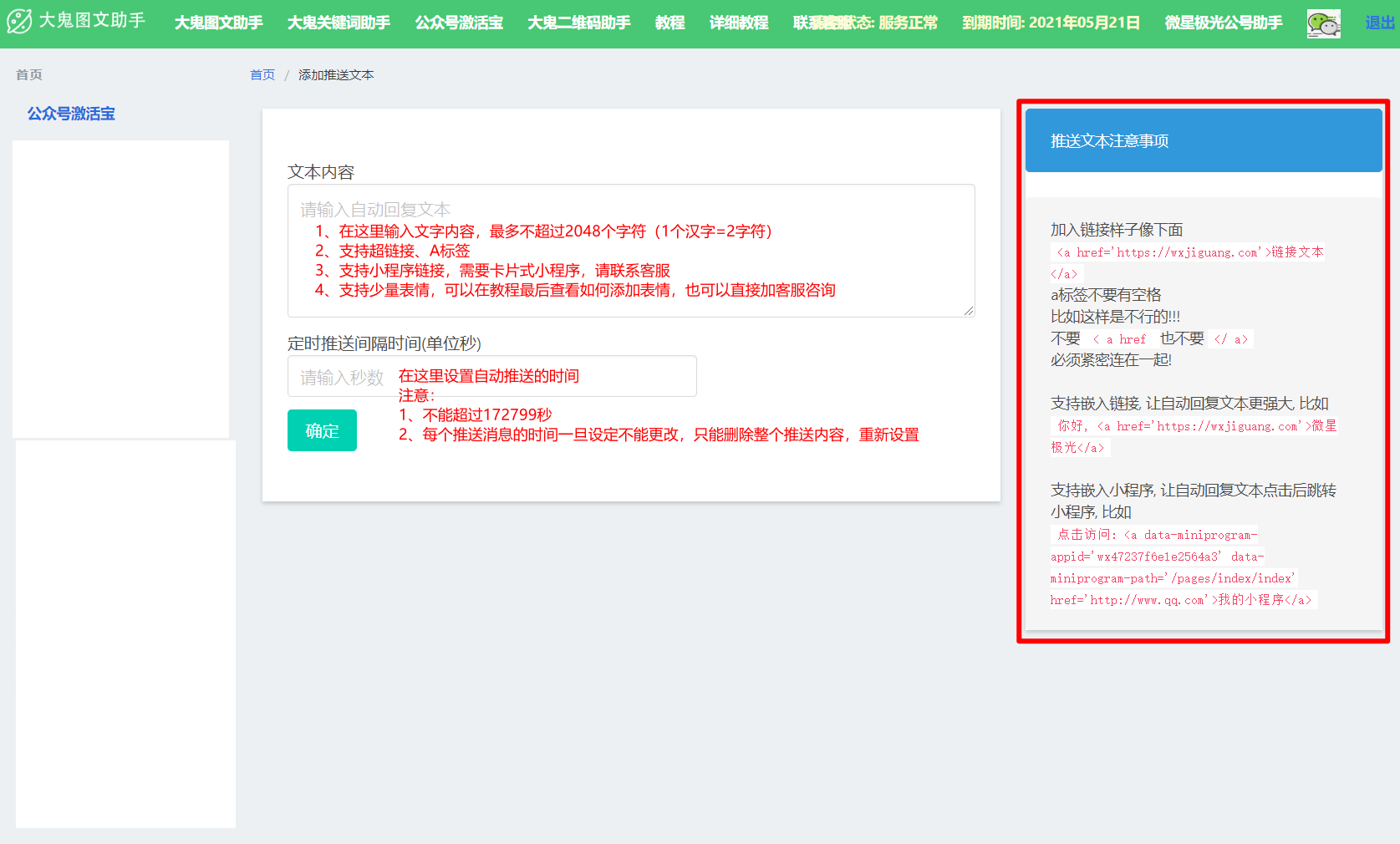
Task: Click the 服务正常 status text
Action: pos(908,23)
